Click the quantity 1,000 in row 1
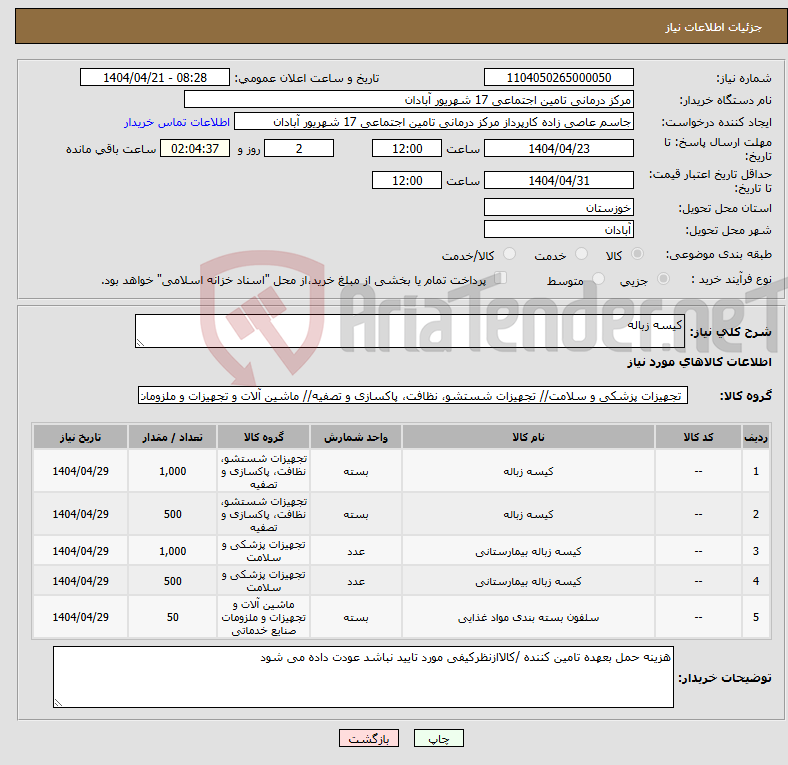Image resolution: width=788 pixels, height=765 pixels. click(172, 471)
